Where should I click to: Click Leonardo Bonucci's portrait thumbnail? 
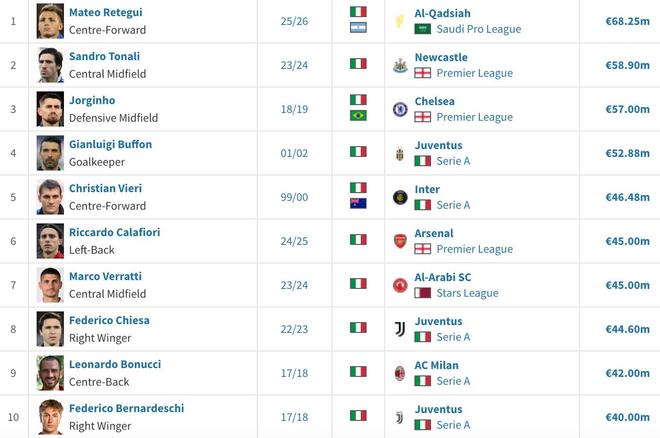tap(50, 373)
